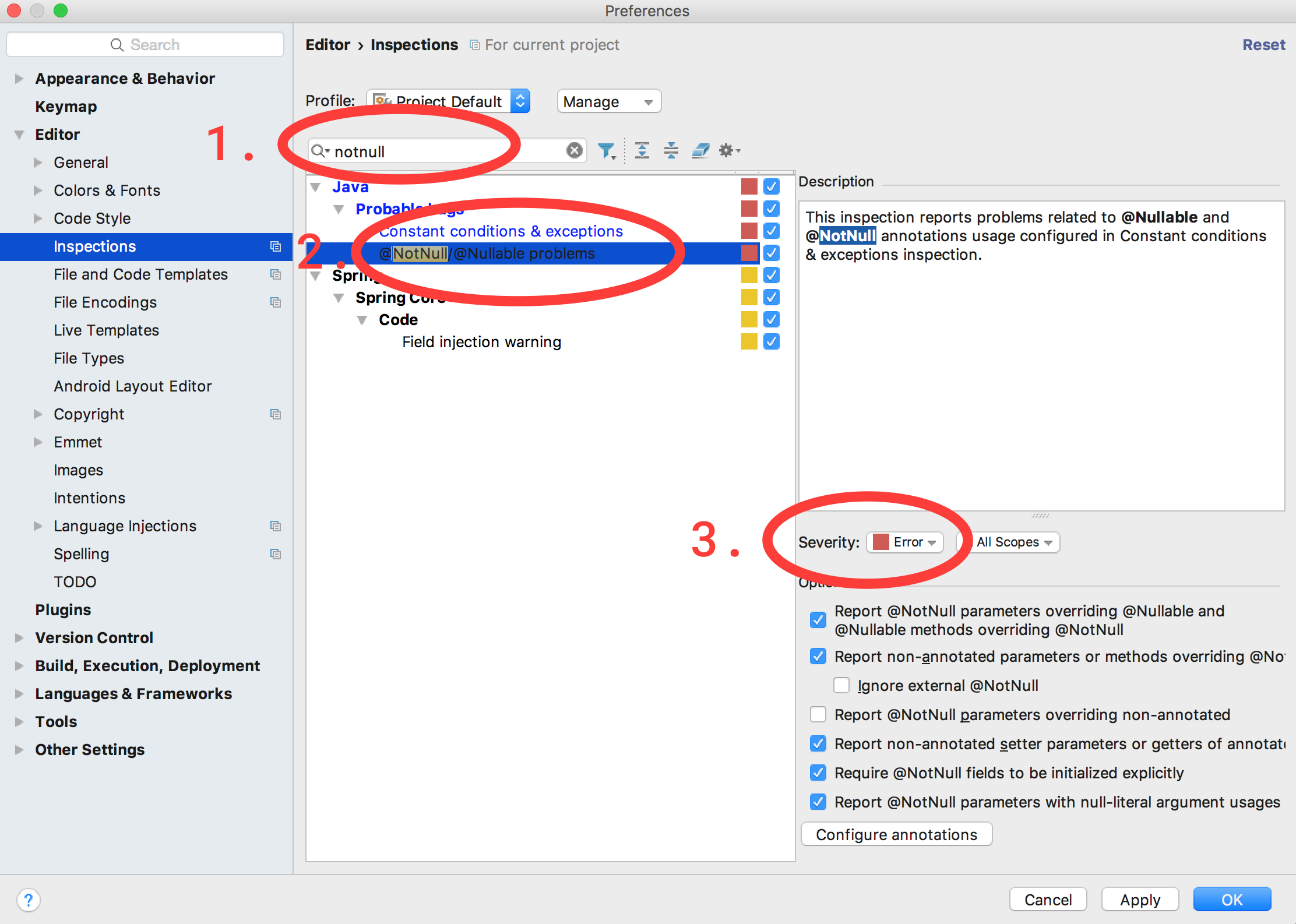Clear the notnull search field
The image size is (1296, 924).
pos(574,151)
